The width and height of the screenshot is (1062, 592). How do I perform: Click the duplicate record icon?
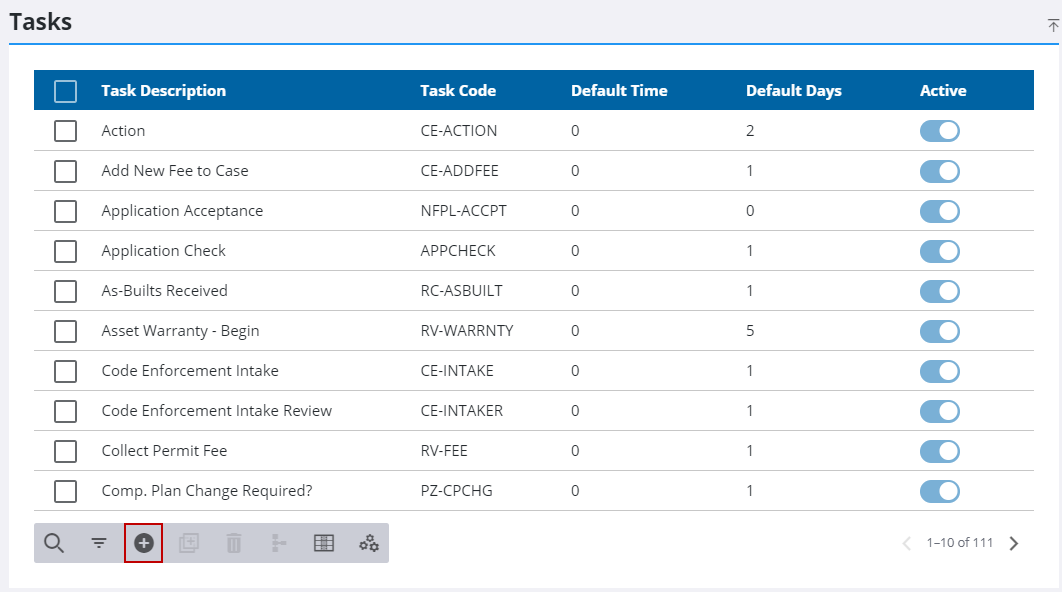click(189, 543)
